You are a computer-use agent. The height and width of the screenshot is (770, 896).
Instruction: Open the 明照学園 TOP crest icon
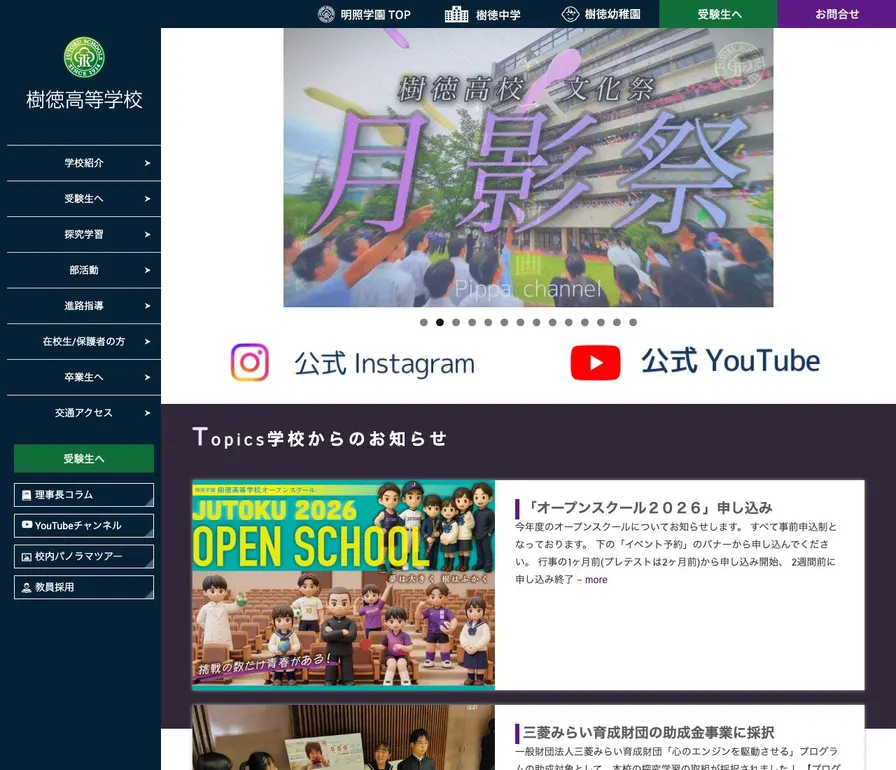tap(326, 14)
